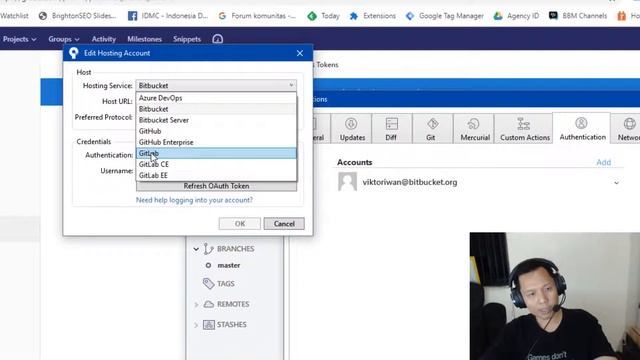Cancel the Edit Hosting Account dialog

point(284,224)
